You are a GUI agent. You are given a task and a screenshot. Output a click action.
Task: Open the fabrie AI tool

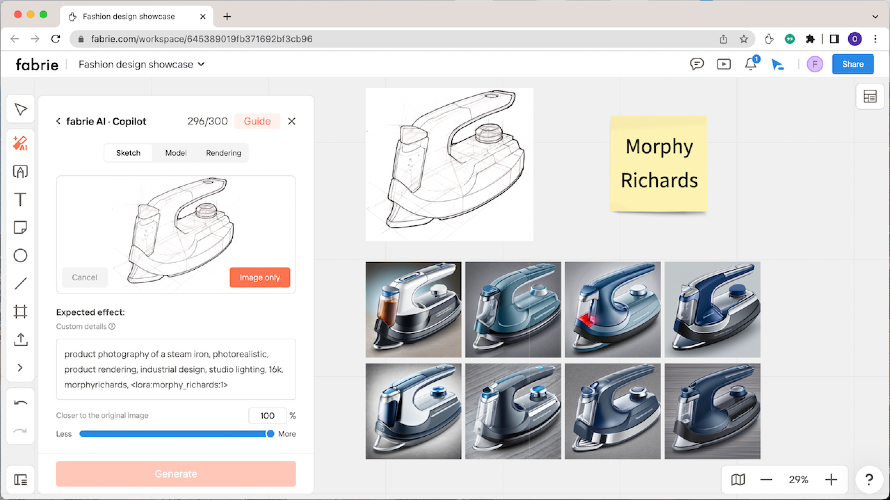click(20, 143)
